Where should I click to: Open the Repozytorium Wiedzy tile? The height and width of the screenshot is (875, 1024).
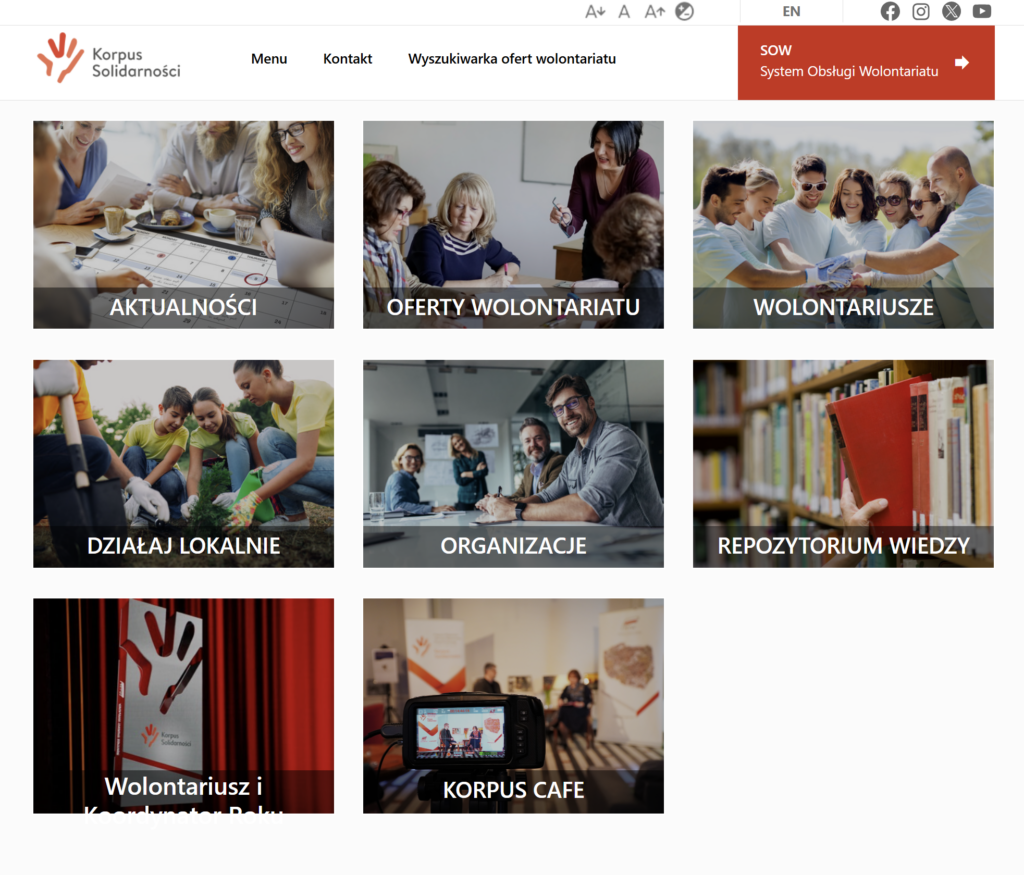[843, 464]
